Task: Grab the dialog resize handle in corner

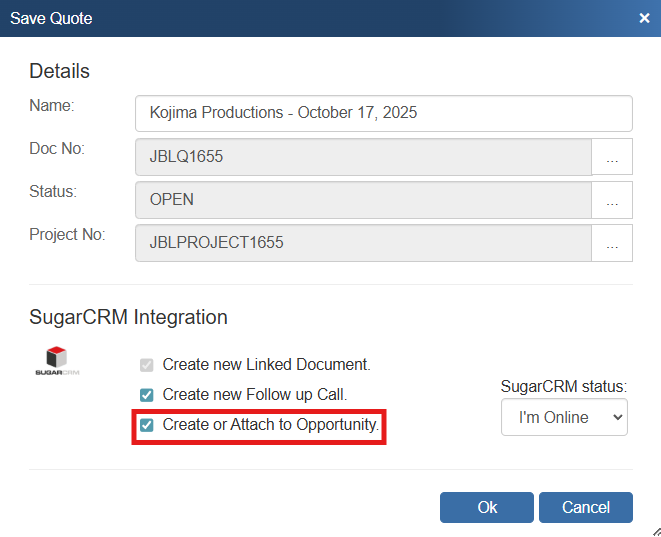Action: [654, 530]
